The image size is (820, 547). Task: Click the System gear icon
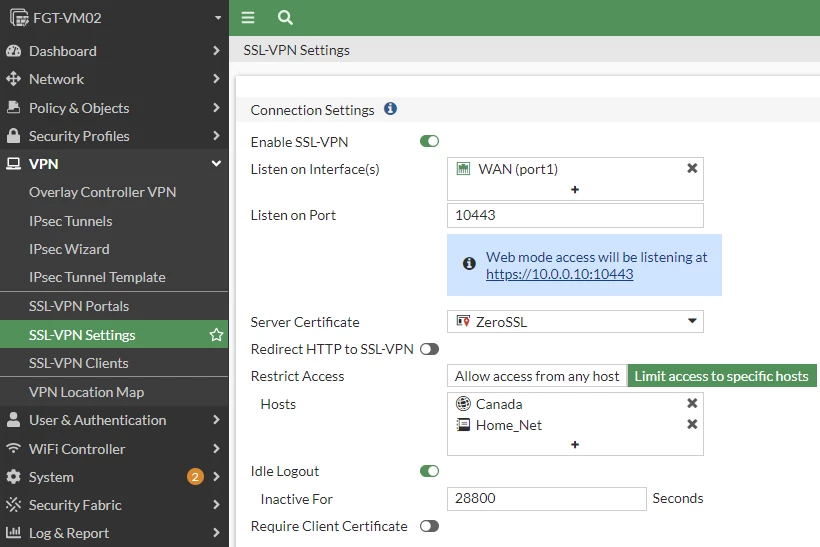(x=14, y=476)
